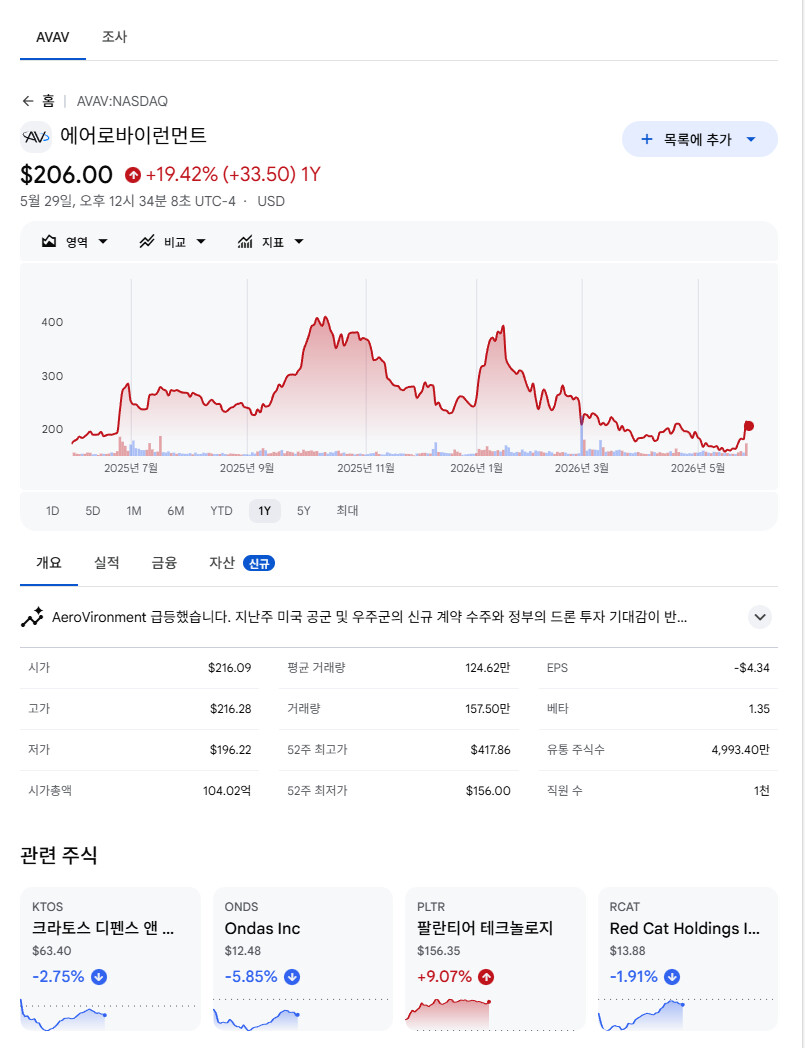Click the AeroVironment company logo icon
This screenshot has height=1048, width=805.
(x=35, y=137)
